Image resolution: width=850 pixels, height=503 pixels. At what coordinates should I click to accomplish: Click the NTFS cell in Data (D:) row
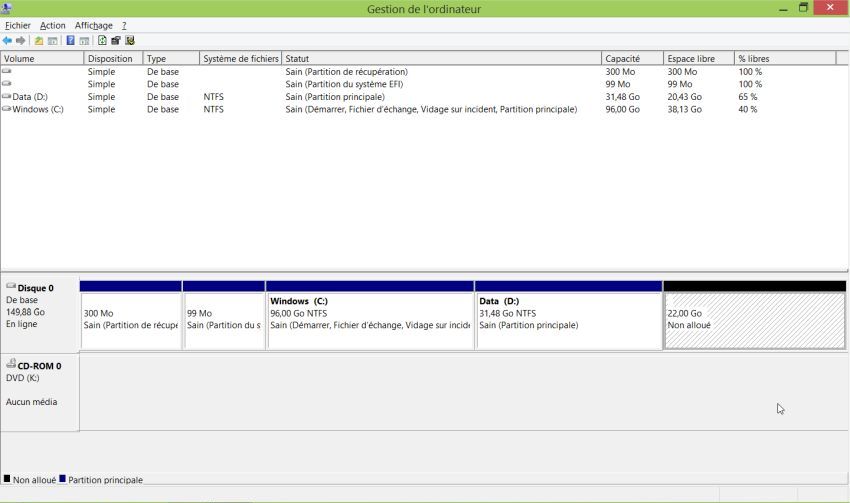pyautogui.click(x=214, y=96)
